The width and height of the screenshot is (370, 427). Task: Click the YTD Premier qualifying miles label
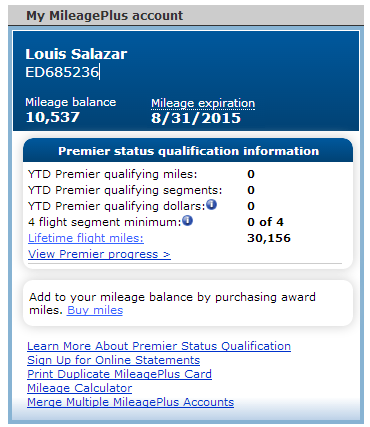coord(113,174)
